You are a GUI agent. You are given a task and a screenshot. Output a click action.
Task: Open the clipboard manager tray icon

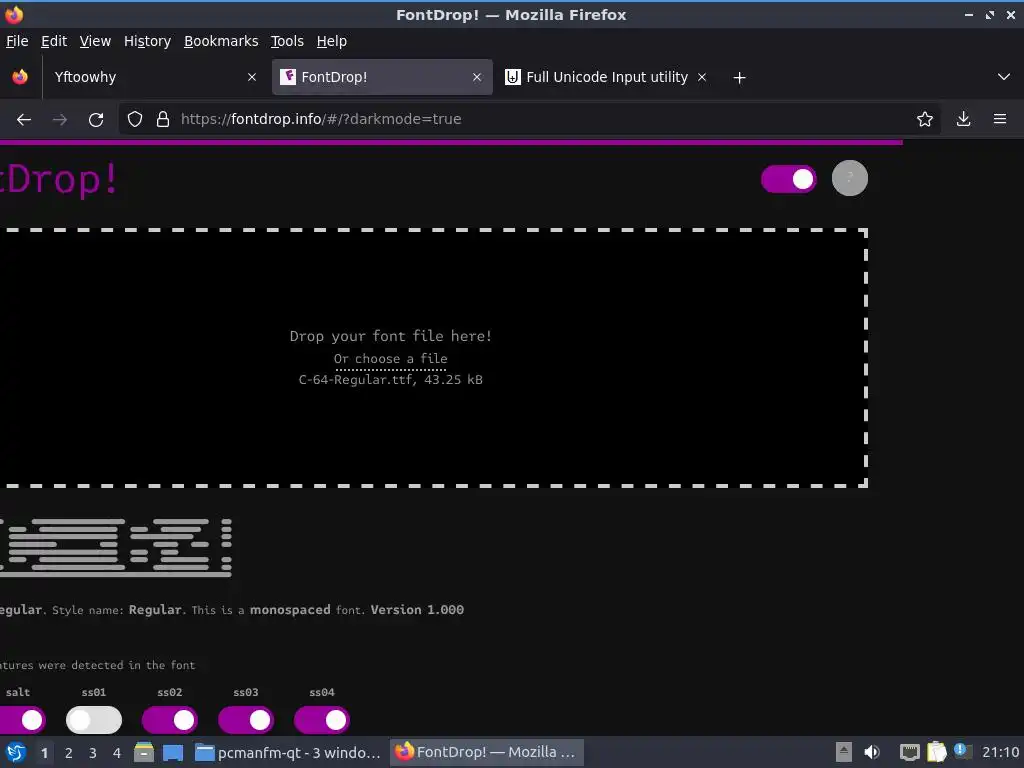[936, 752]
